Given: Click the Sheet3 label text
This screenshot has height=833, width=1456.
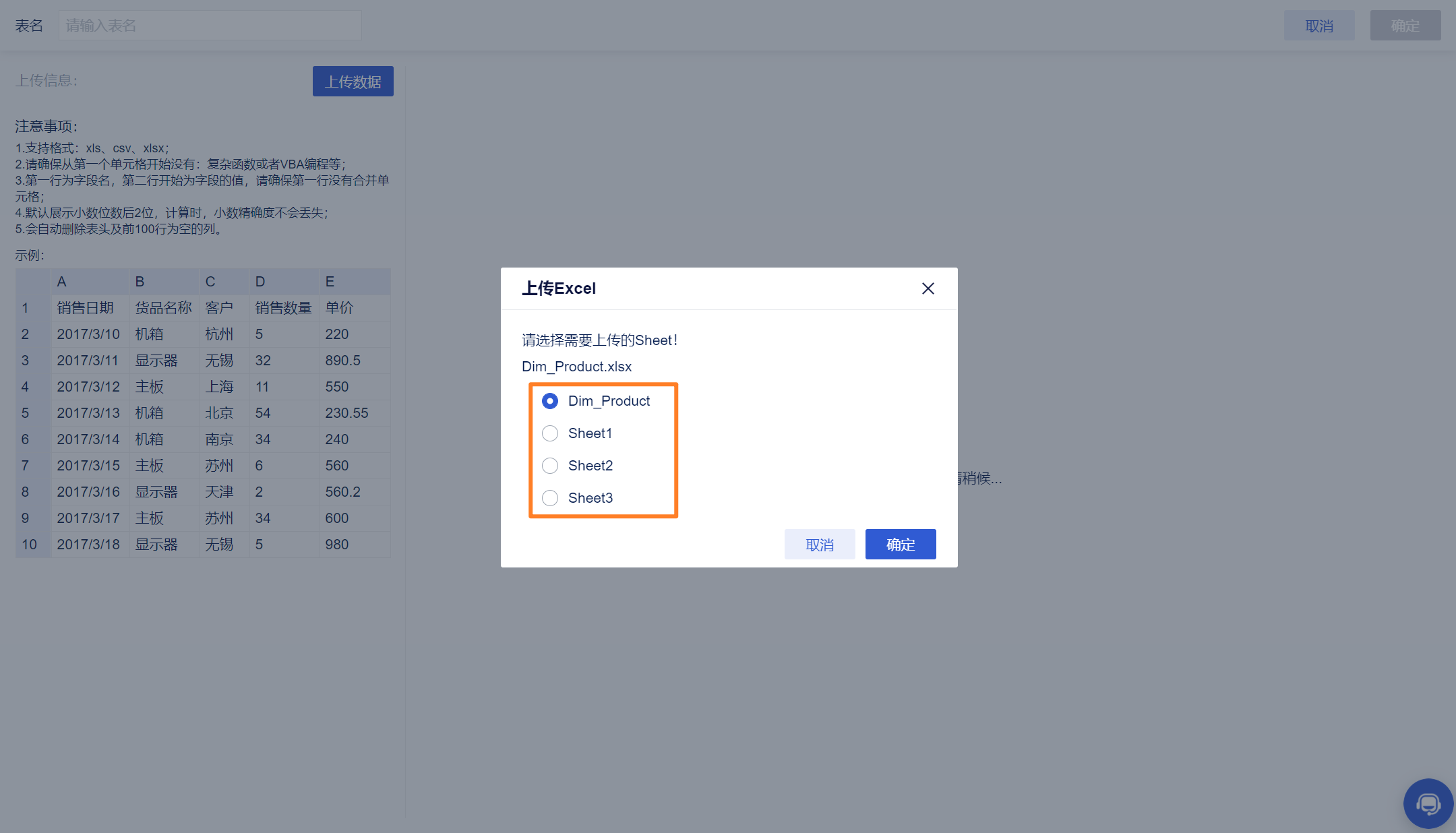Looking at the screenshot, I should [590, 498].
